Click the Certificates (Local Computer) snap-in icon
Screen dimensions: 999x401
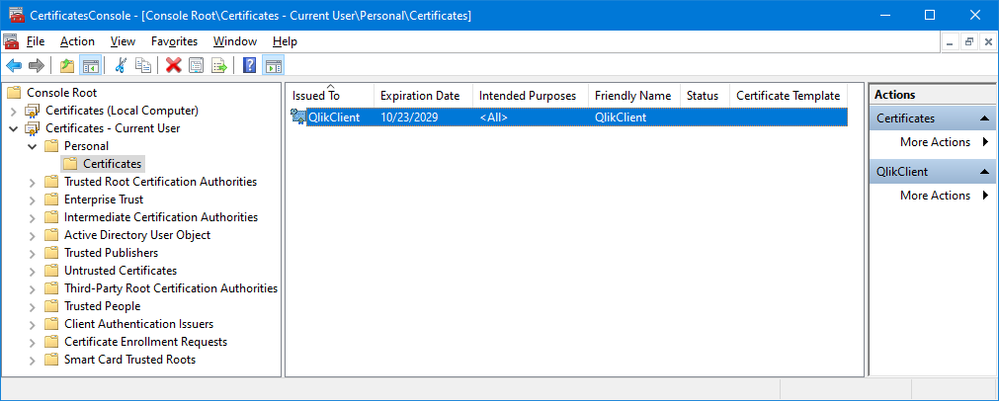[32, 110]
